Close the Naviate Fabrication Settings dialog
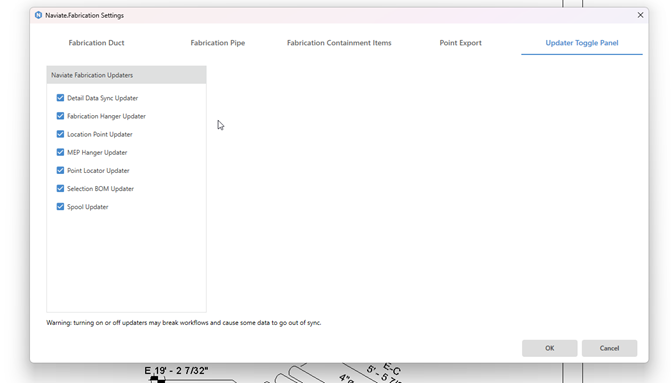Screen dimensions: 671x383 640,15
